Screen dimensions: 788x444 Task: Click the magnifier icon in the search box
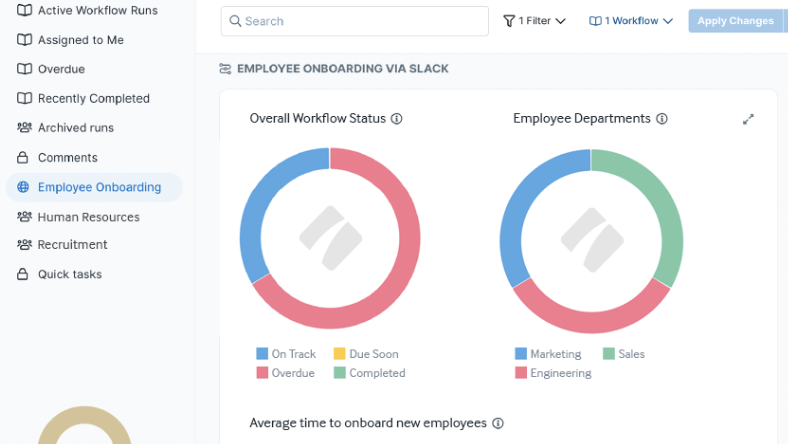234,21
